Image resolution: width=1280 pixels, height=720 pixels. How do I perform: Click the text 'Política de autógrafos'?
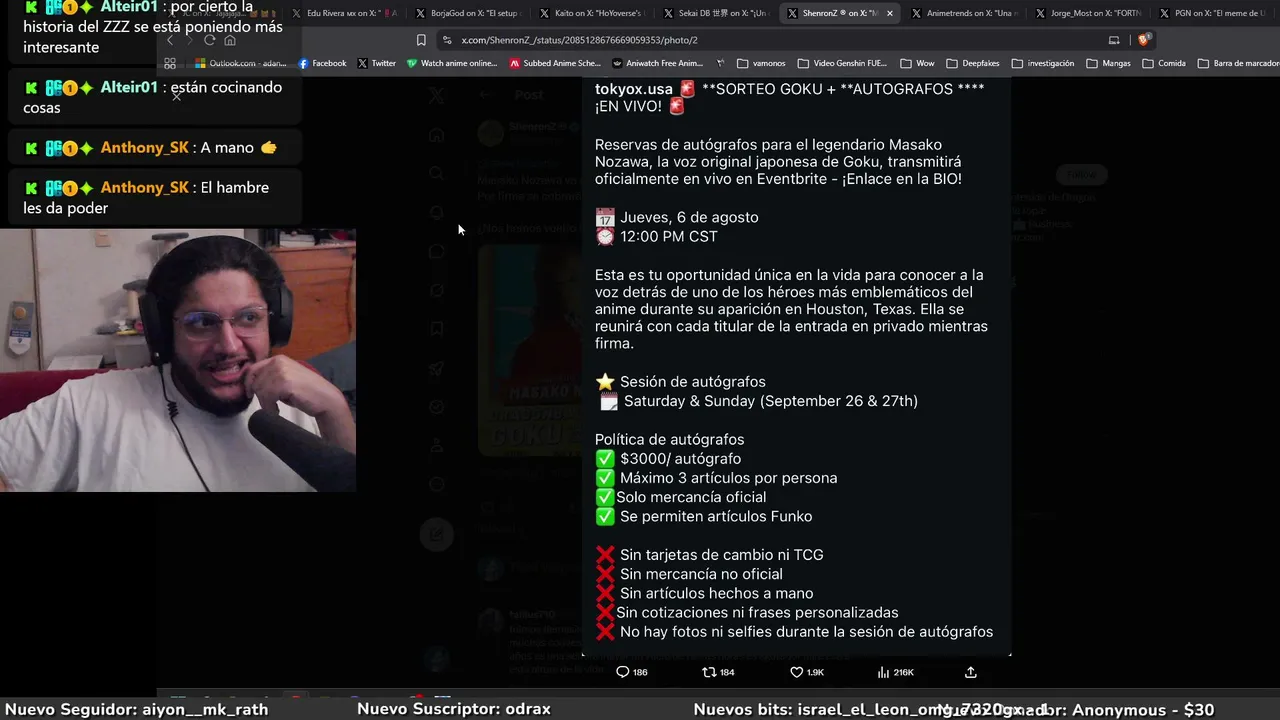670,439
